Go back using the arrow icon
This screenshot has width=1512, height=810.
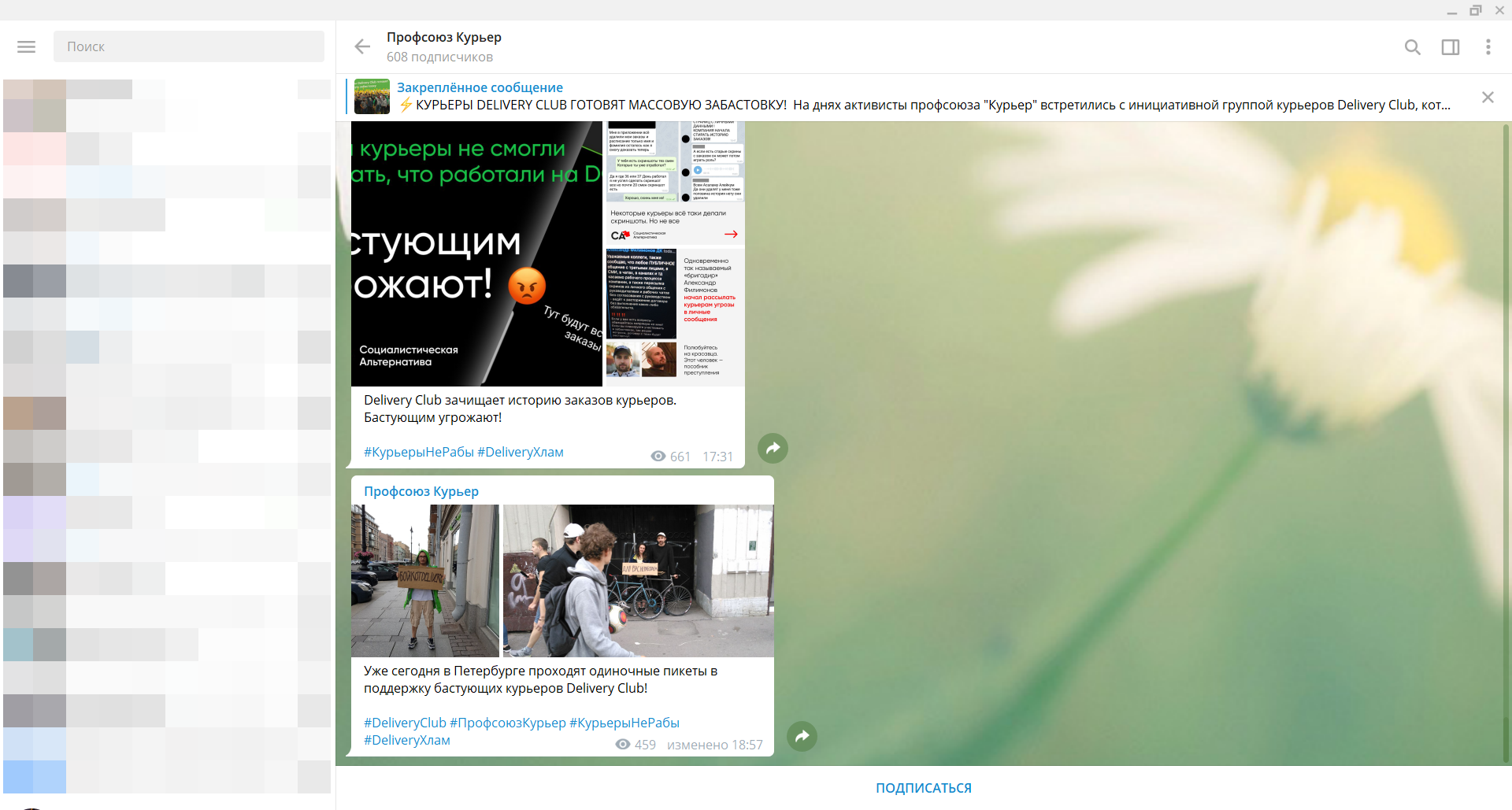pyautogui.click(x=362, y=46)
